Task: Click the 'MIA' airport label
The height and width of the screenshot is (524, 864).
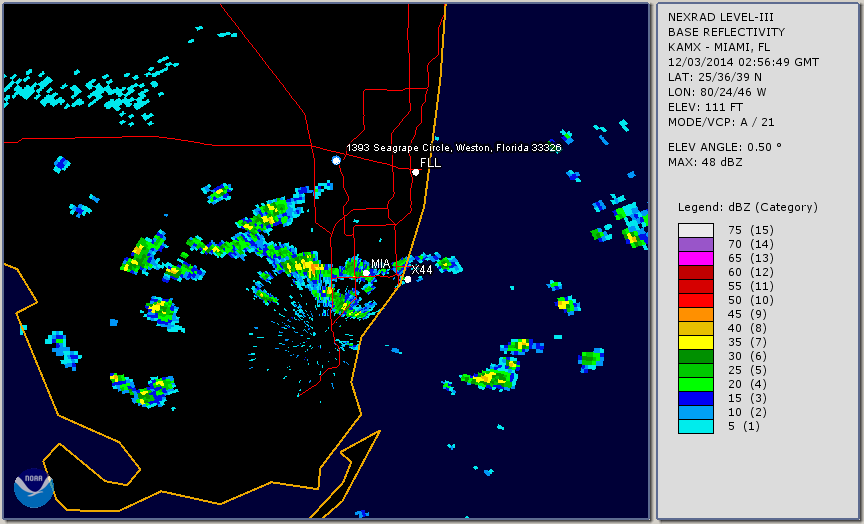Action: click(x=380, y=264)
